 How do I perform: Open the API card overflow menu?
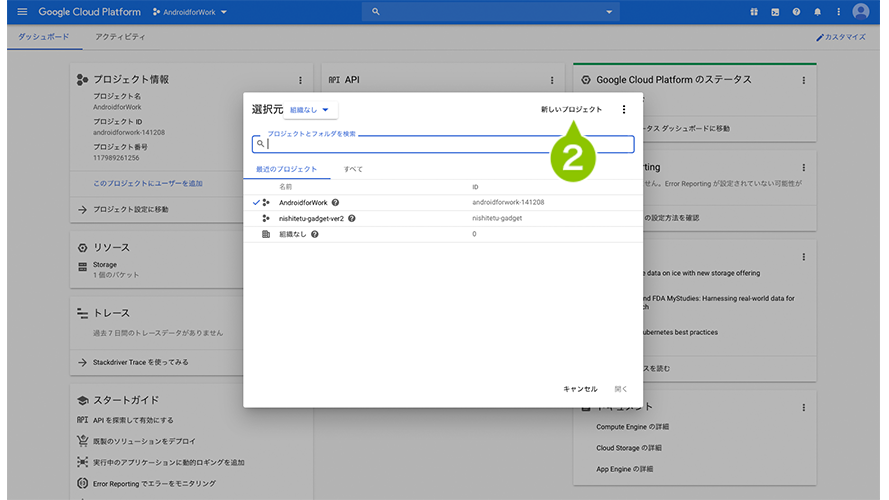point(552,80)
